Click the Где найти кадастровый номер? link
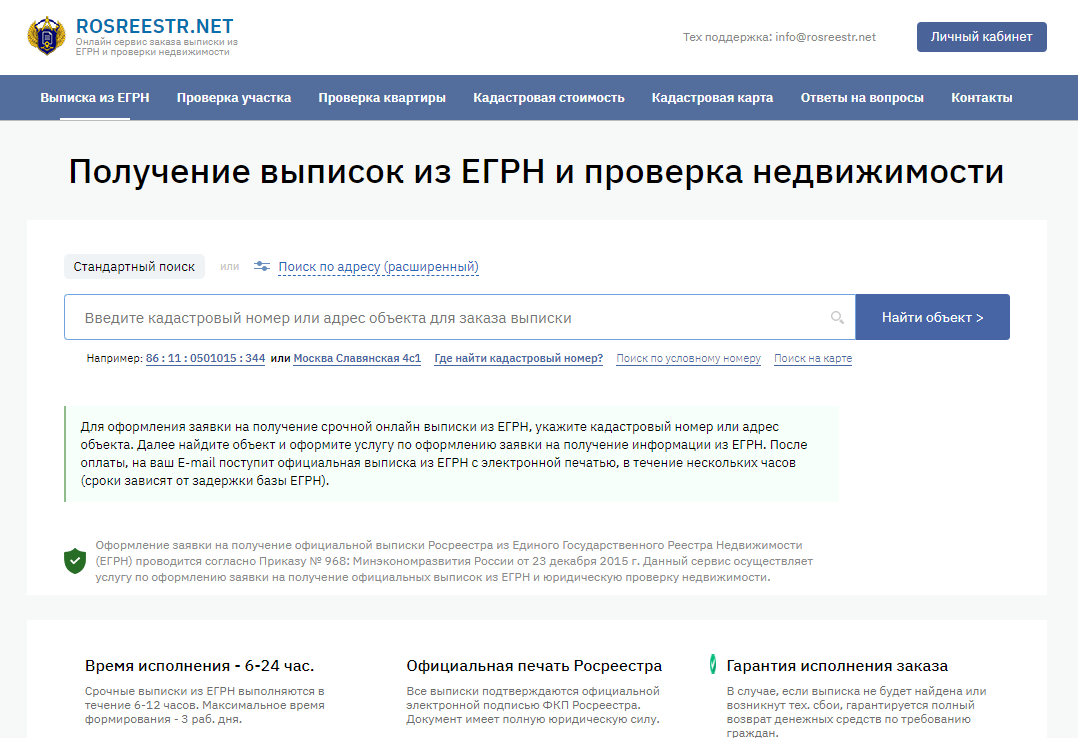Screen dimensions: 1078x738 pos(518,359)
